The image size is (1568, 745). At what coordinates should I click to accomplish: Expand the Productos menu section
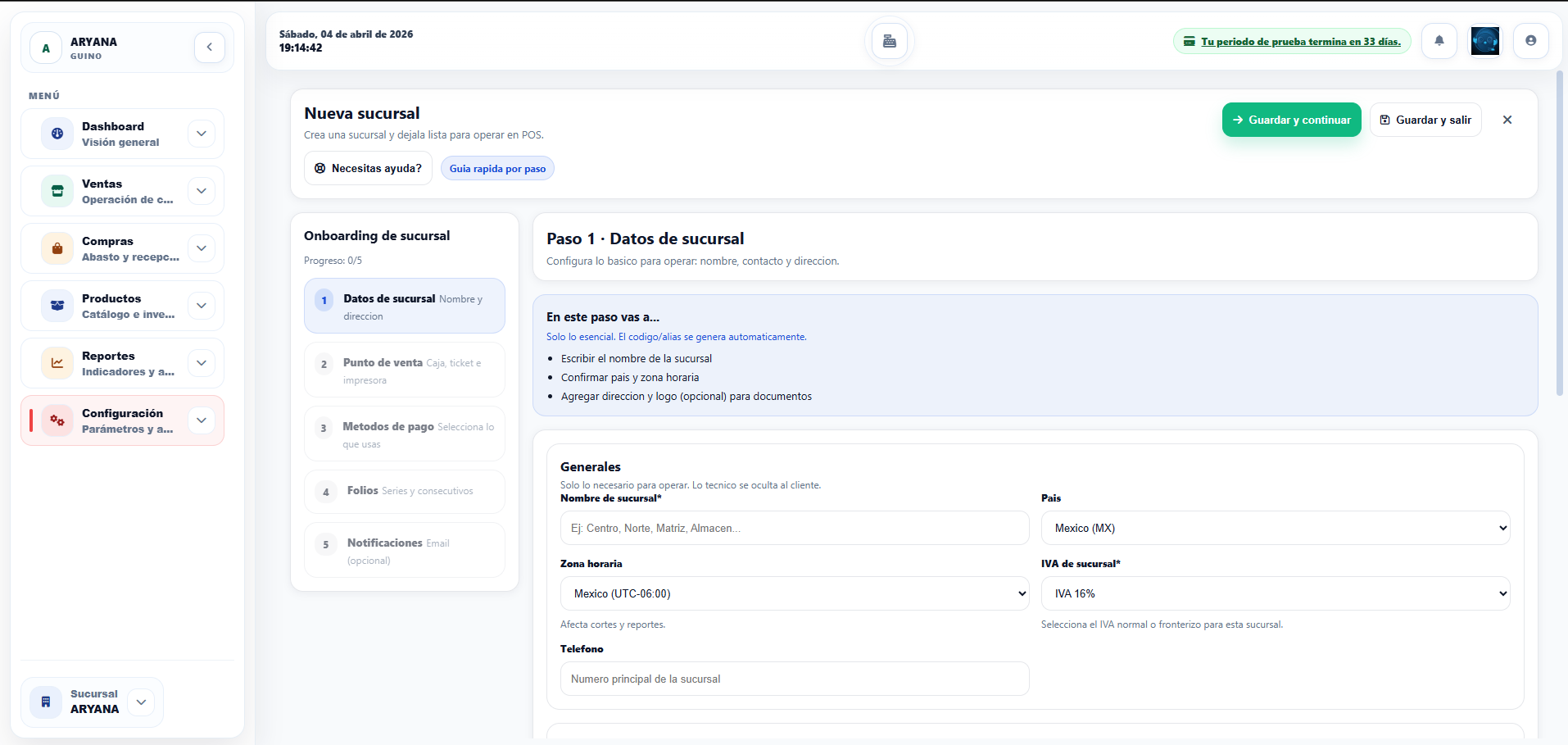pyautogui.click(x=201, y=306)
